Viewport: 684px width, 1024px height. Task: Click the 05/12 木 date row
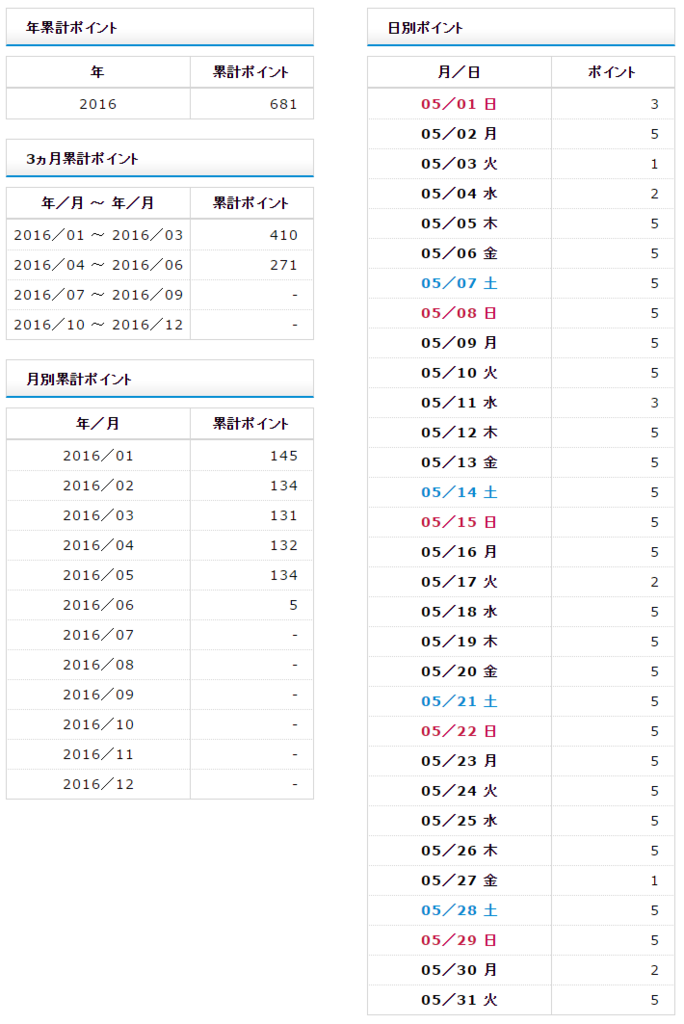[x=521, y=433]
